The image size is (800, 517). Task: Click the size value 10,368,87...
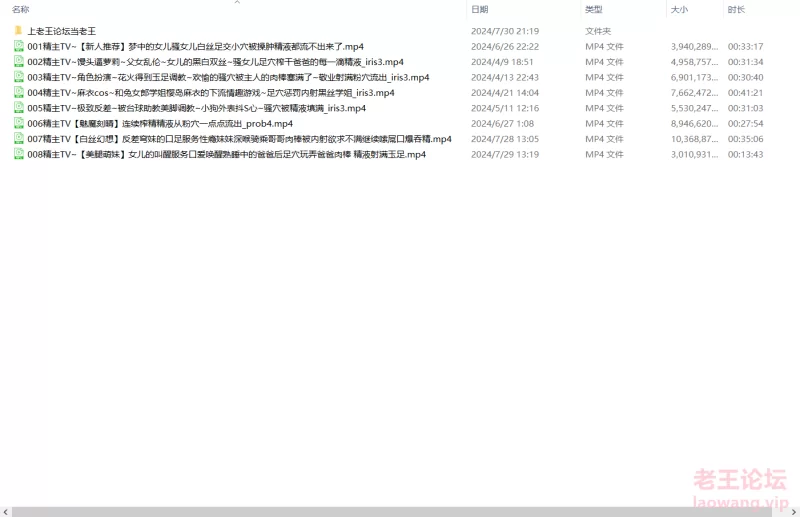pos(694,139)
